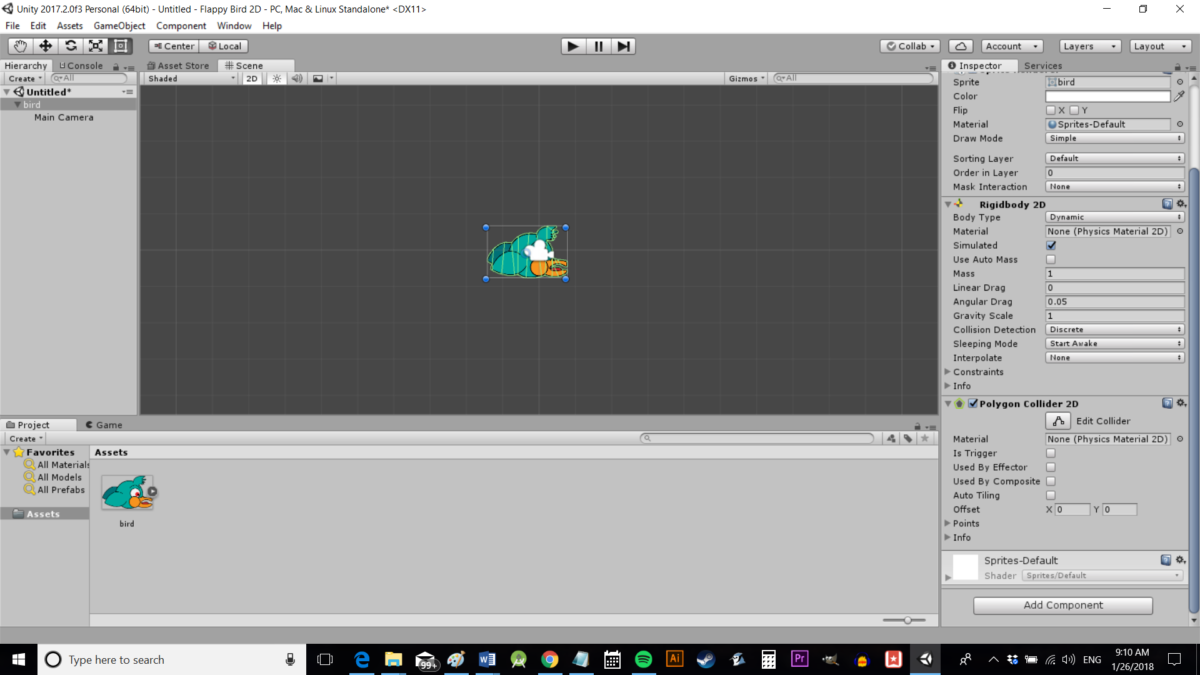Mute Scene view audio
This screenshot has height=675, width=1200.
click(x=296, y=78)
